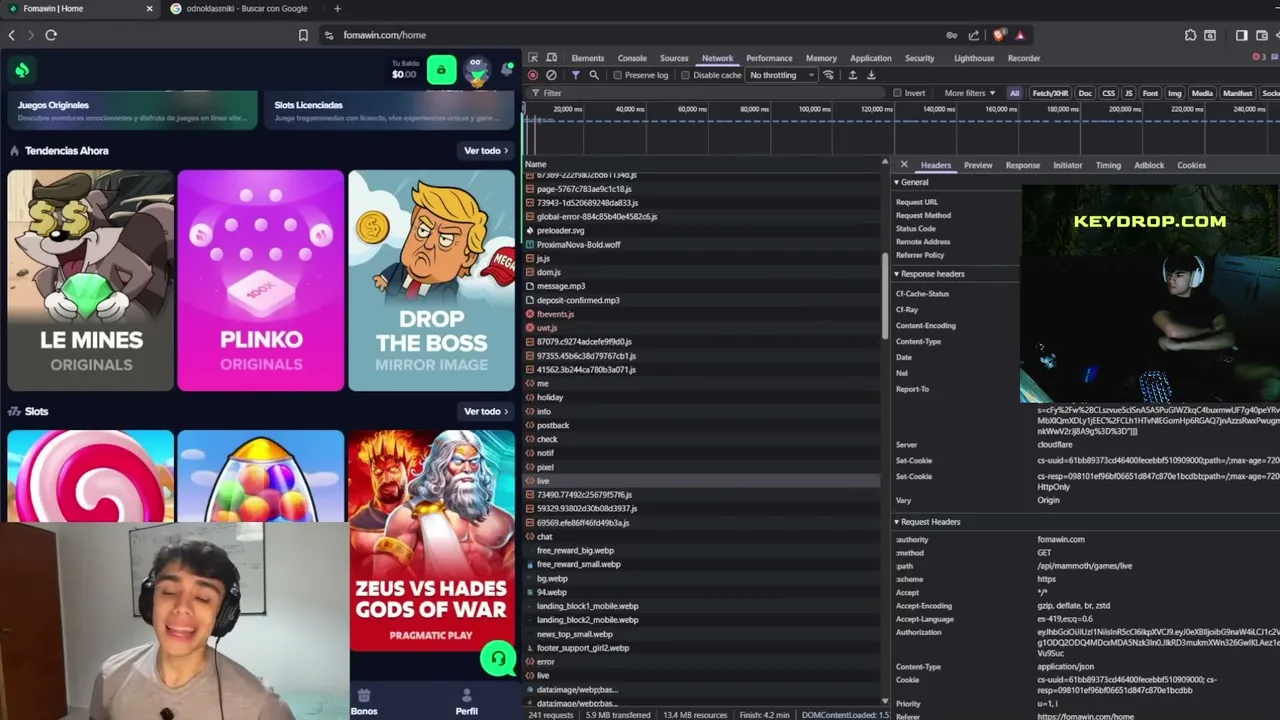The width and height of the screenshot is (1280, 720).
Task: Toggle the device toolbar icon in DevTools
Action: pos(551,58)
